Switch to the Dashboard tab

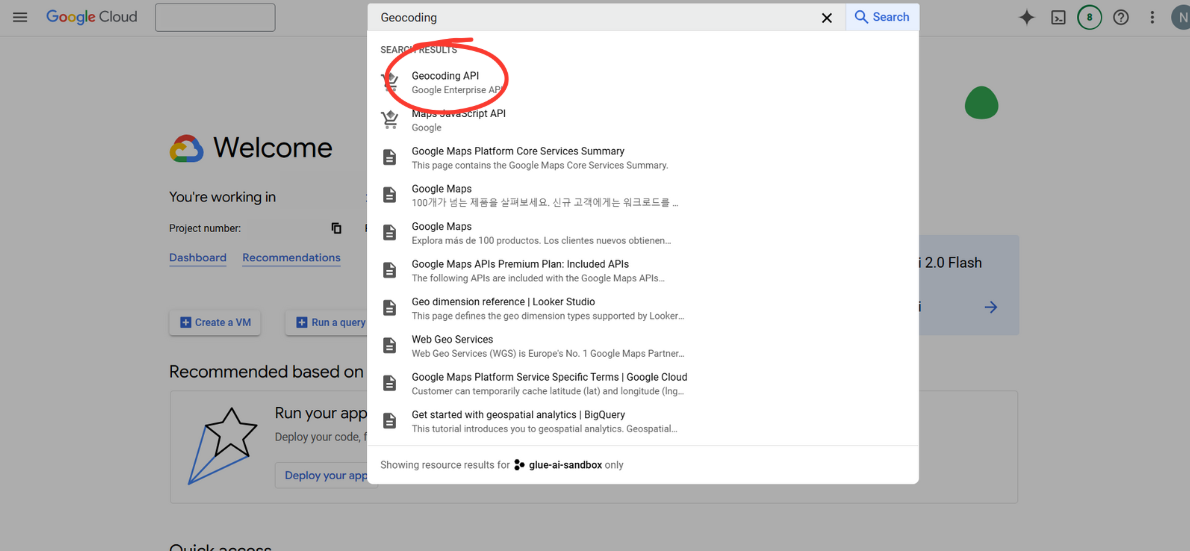pos(197,258)
